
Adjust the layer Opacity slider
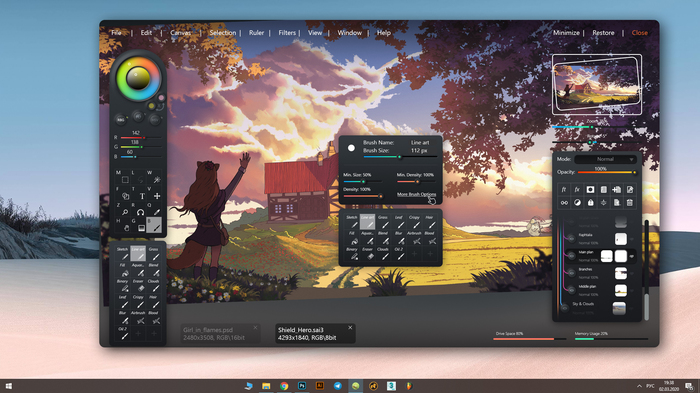pyautogui.click(x=607, y=172)
